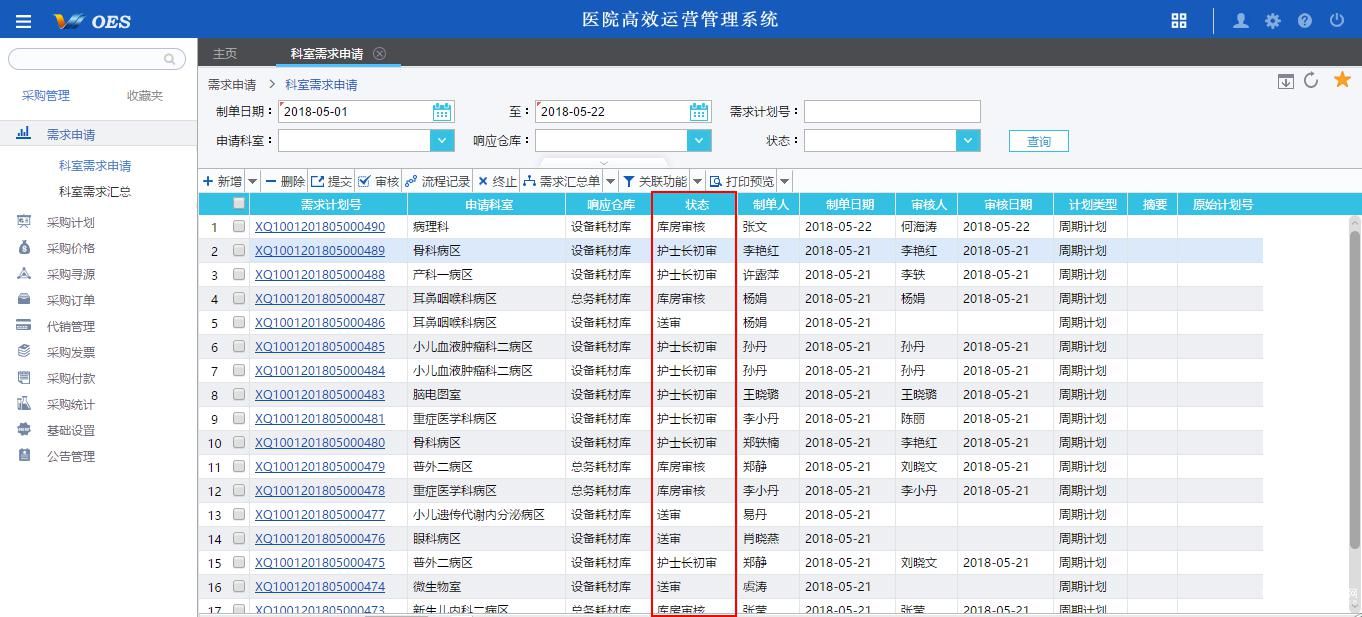Image resolution: width=1362 pixels, height=617 pixels.
Task: Expand the 状态 filter dropdown
Action: 967,140
